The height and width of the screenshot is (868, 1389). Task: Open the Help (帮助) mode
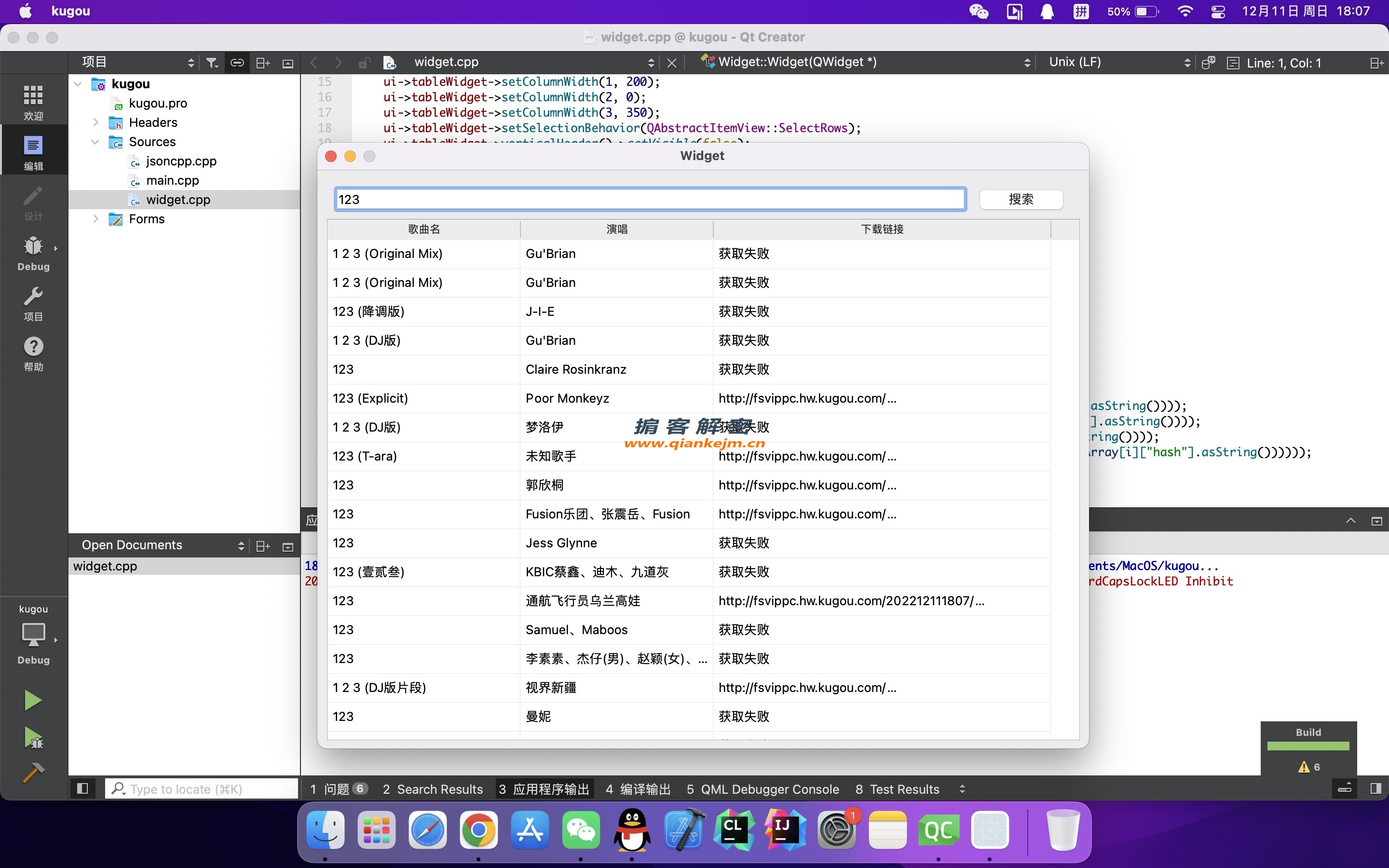(33, 353)
